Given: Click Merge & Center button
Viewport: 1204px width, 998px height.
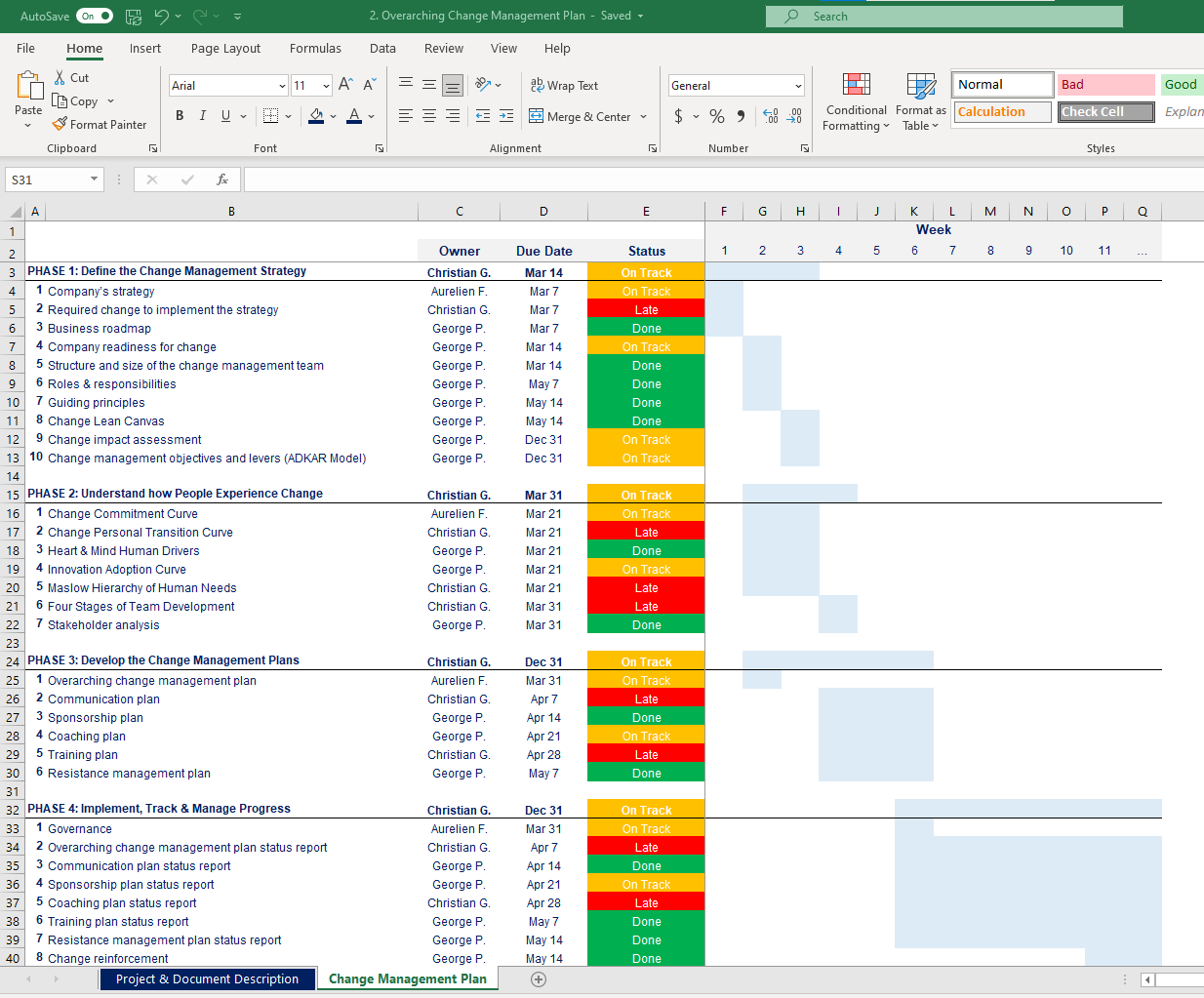Looking at the screenshot, I should (580, 116).
